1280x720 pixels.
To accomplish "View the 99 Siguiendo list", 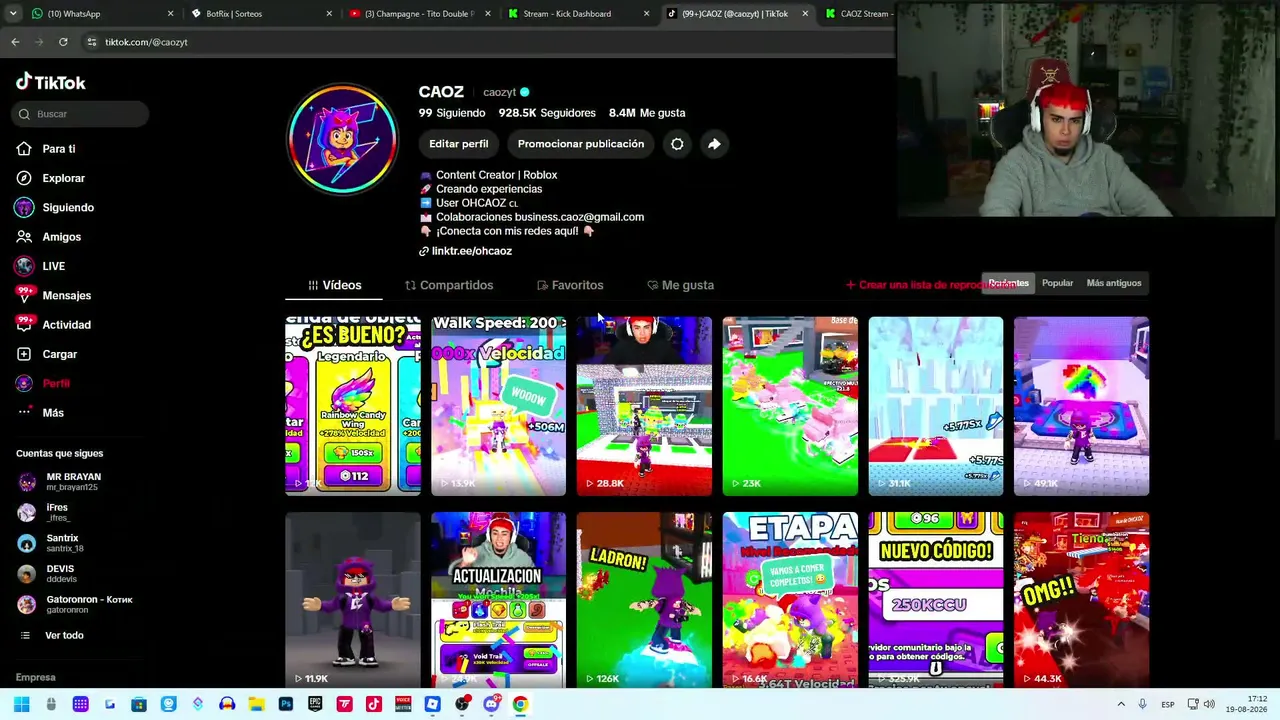I will [x=452, y=113].
